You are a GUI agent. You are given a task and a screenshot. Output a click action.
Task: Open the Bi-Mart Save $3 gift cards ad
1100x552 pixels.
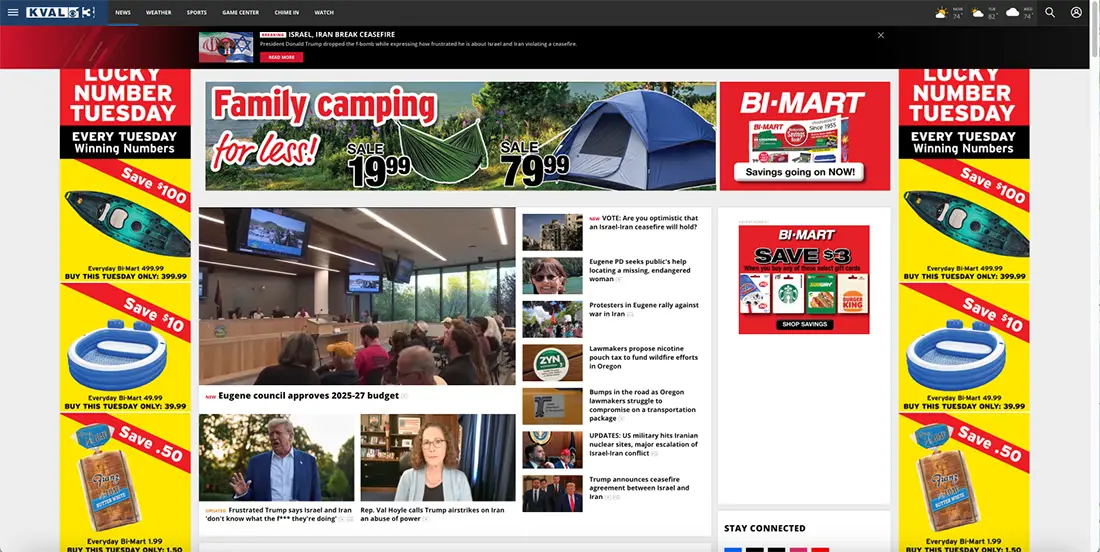click(x=804, y=279)
